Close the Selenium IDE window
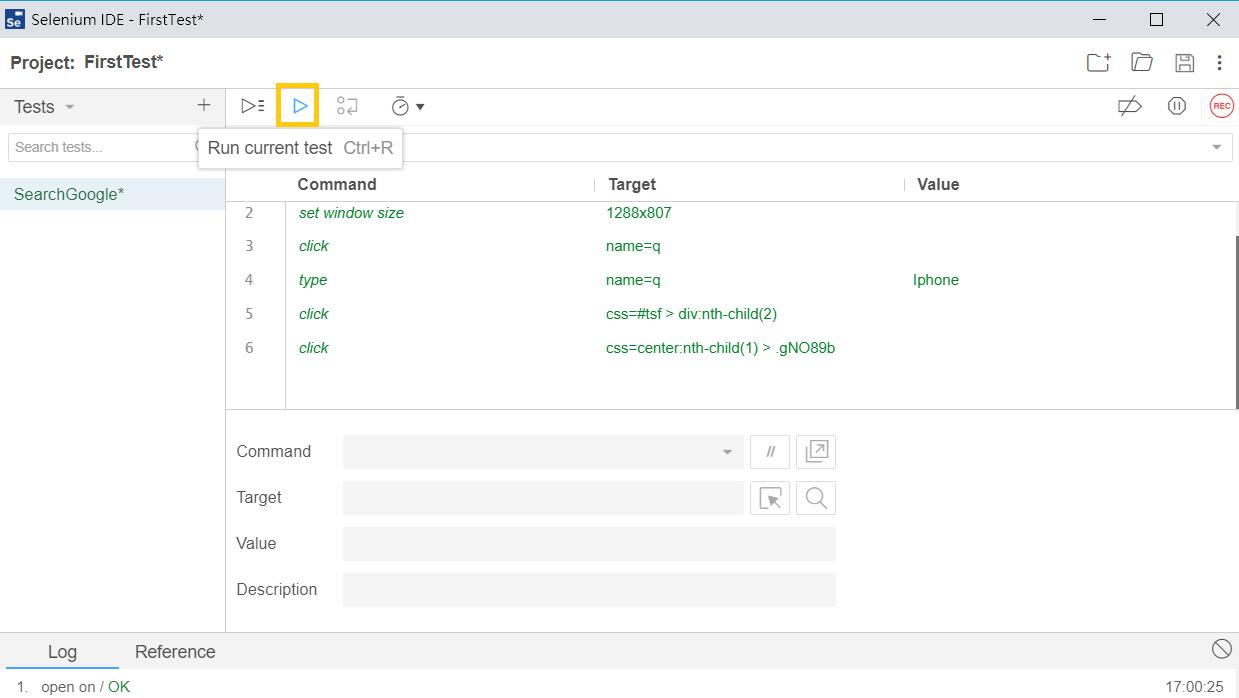Screen dimensions: 1239x698 1213,19
